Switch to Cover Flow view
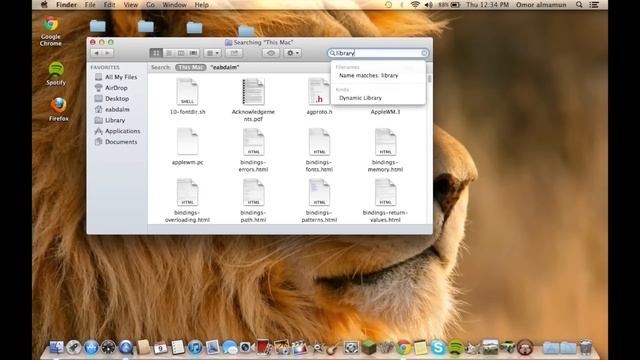Viewport: 640px width, 360px height. (x=193, y=53)
